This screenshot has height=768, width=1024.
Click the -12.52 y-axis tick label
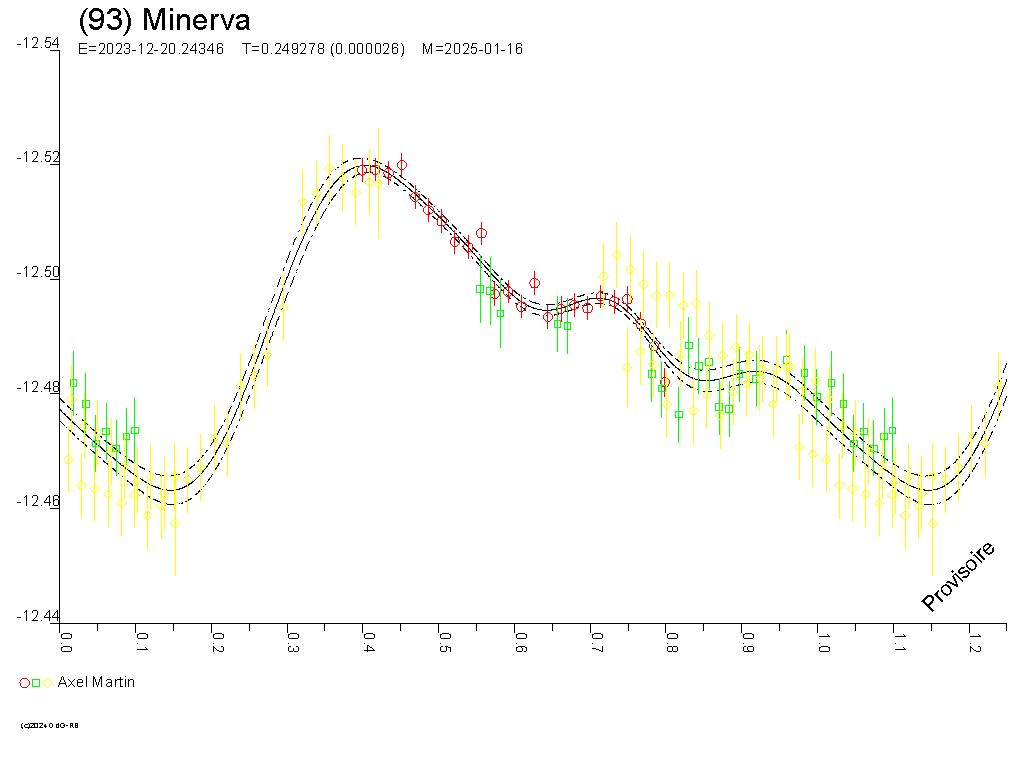point(38,158)
